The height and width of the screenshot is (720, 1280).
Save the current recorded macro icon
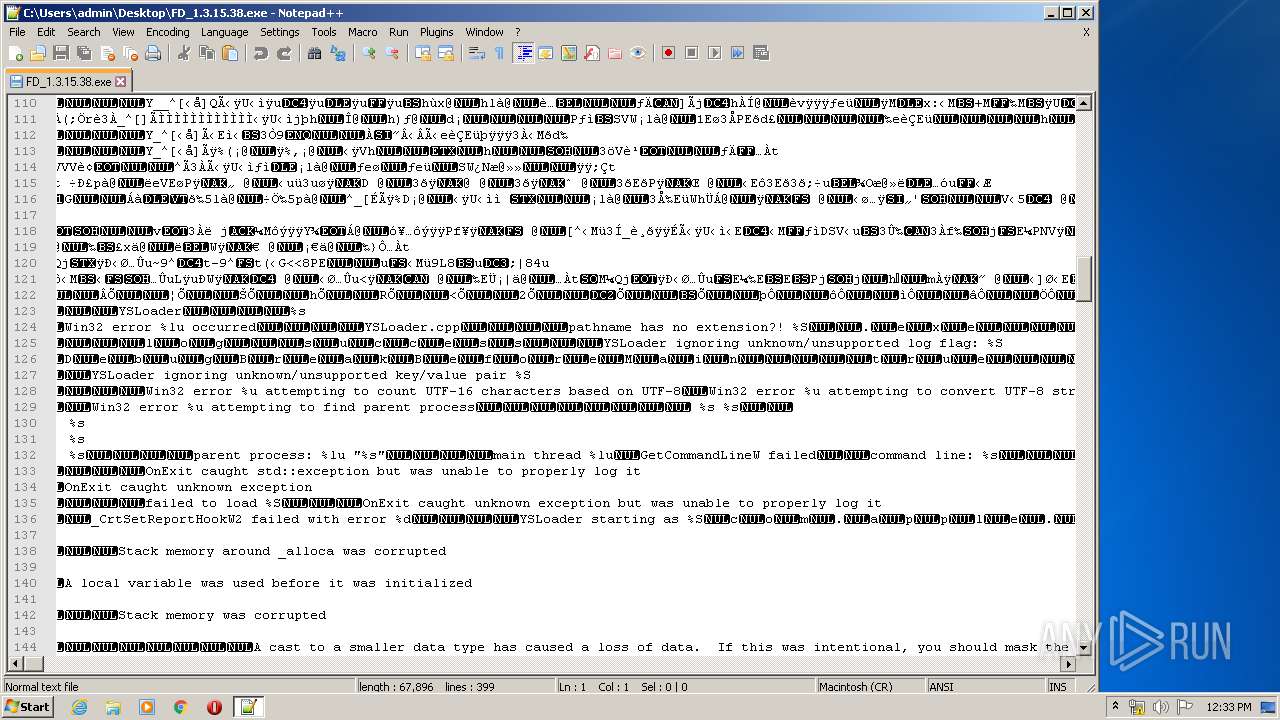760,53
